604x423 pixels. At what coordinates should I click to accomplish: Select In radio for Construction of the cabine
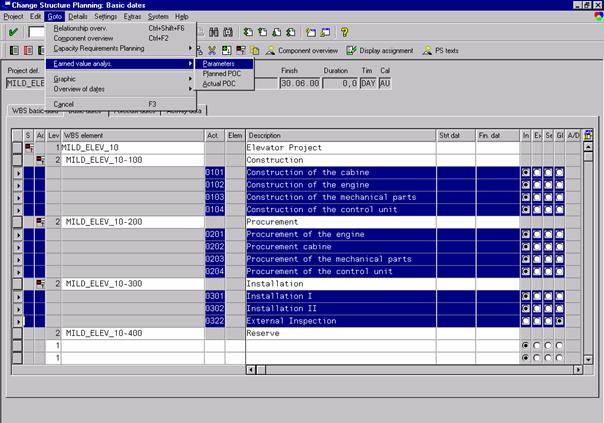click(525, 172)
